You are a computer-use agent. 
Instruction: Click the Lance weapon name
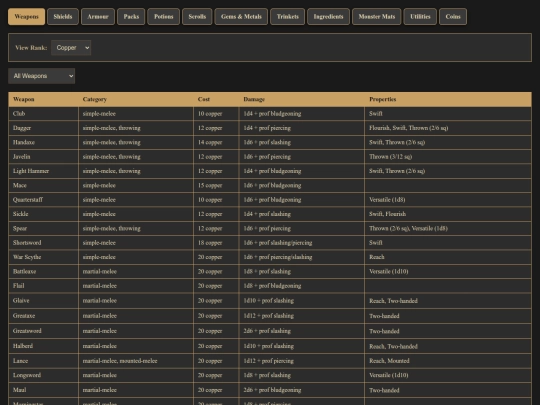point(20,361)
